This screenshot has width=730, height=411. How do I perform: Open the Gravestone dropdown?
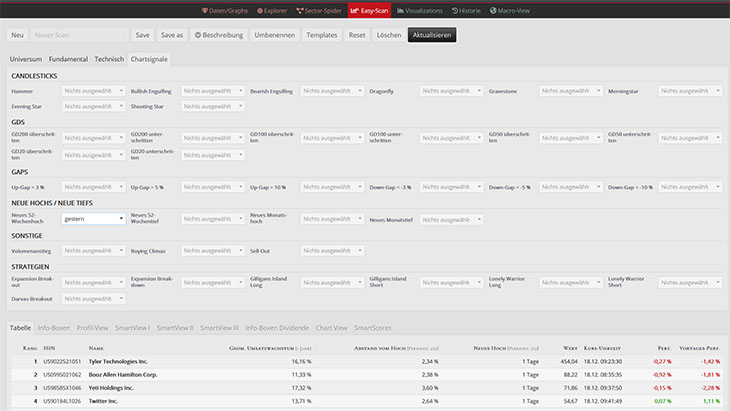(571, 91)
